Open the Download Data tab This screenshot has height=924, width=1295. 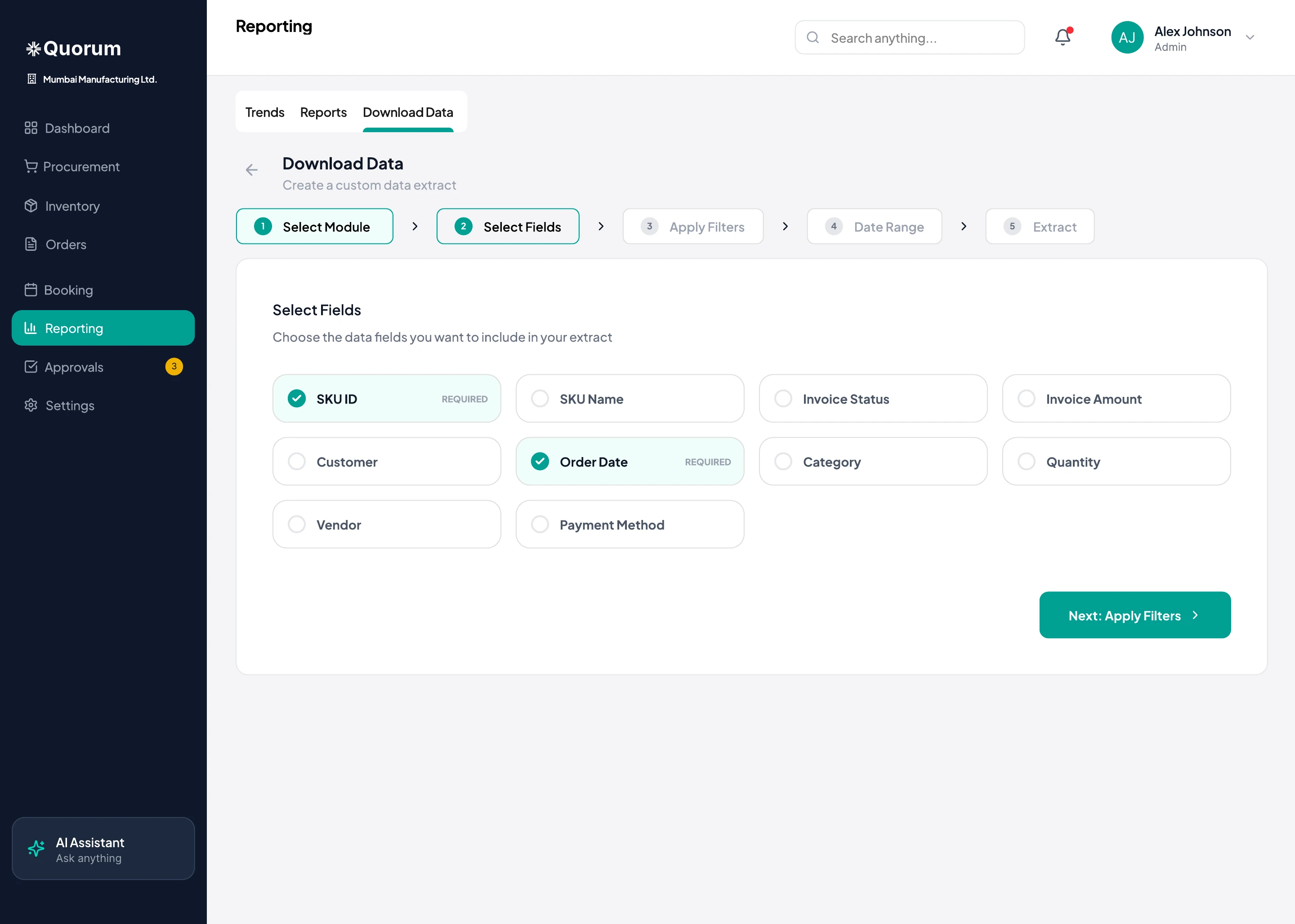(408, 112)
